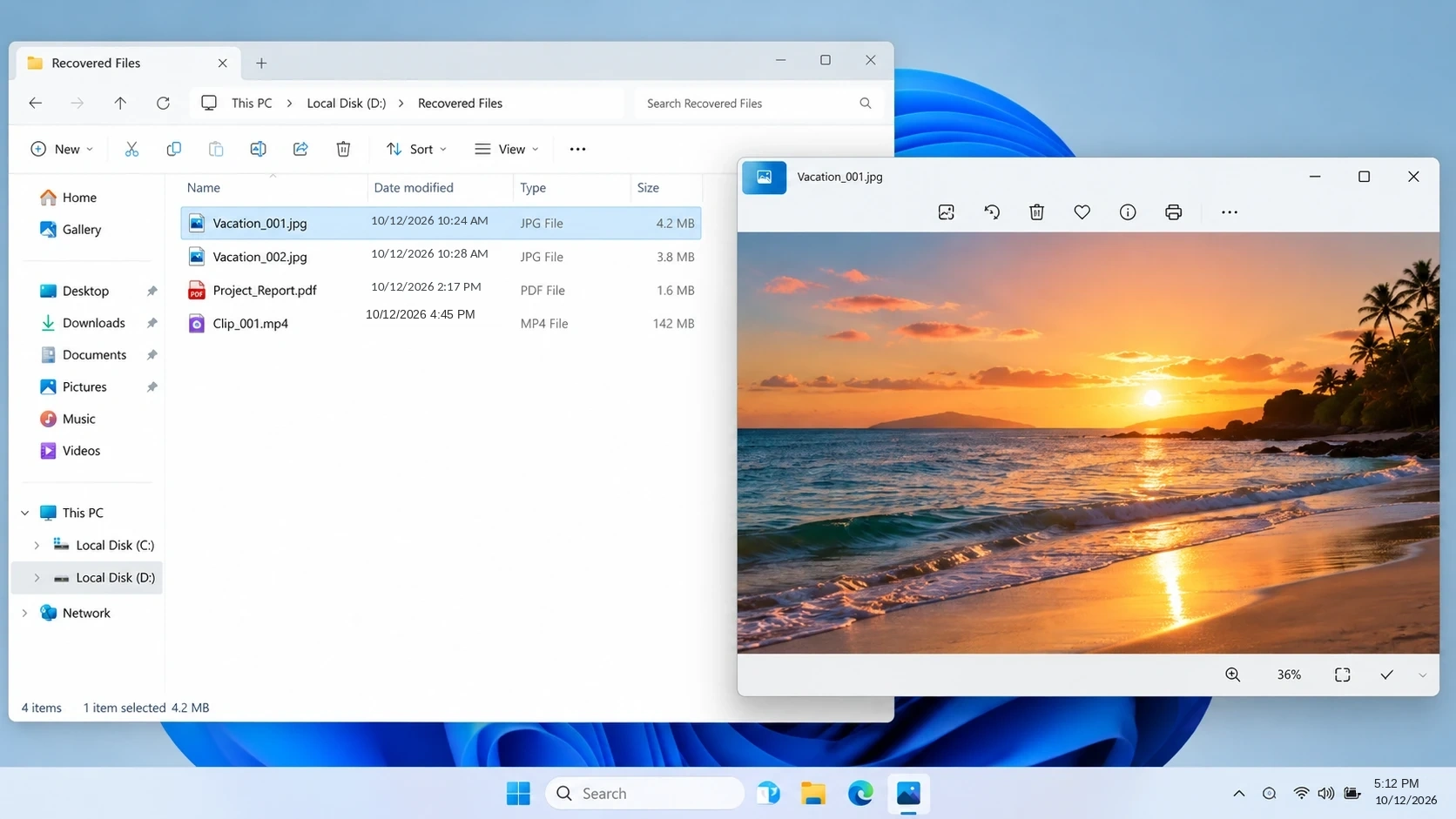Screen dimensions: 1456x819
Task: Click the Delete trash icon in File Explorer toolbar
Action: click(343, 149)
